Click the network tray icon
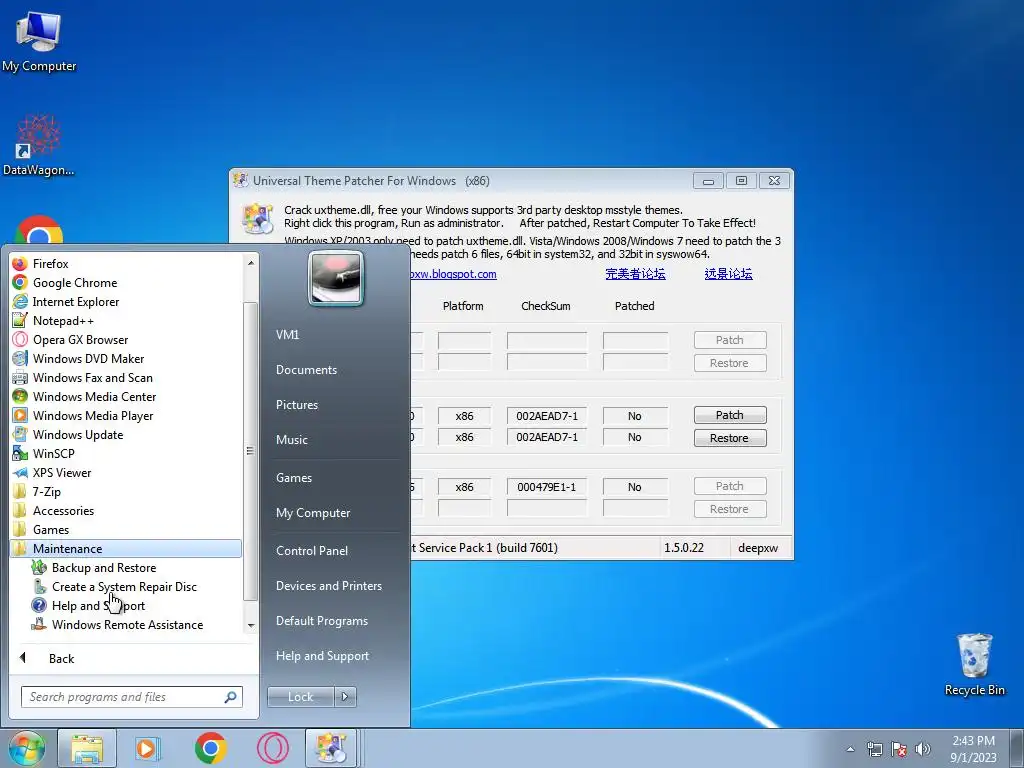This screenshot has width=1024, height=768. click(874, 749)
